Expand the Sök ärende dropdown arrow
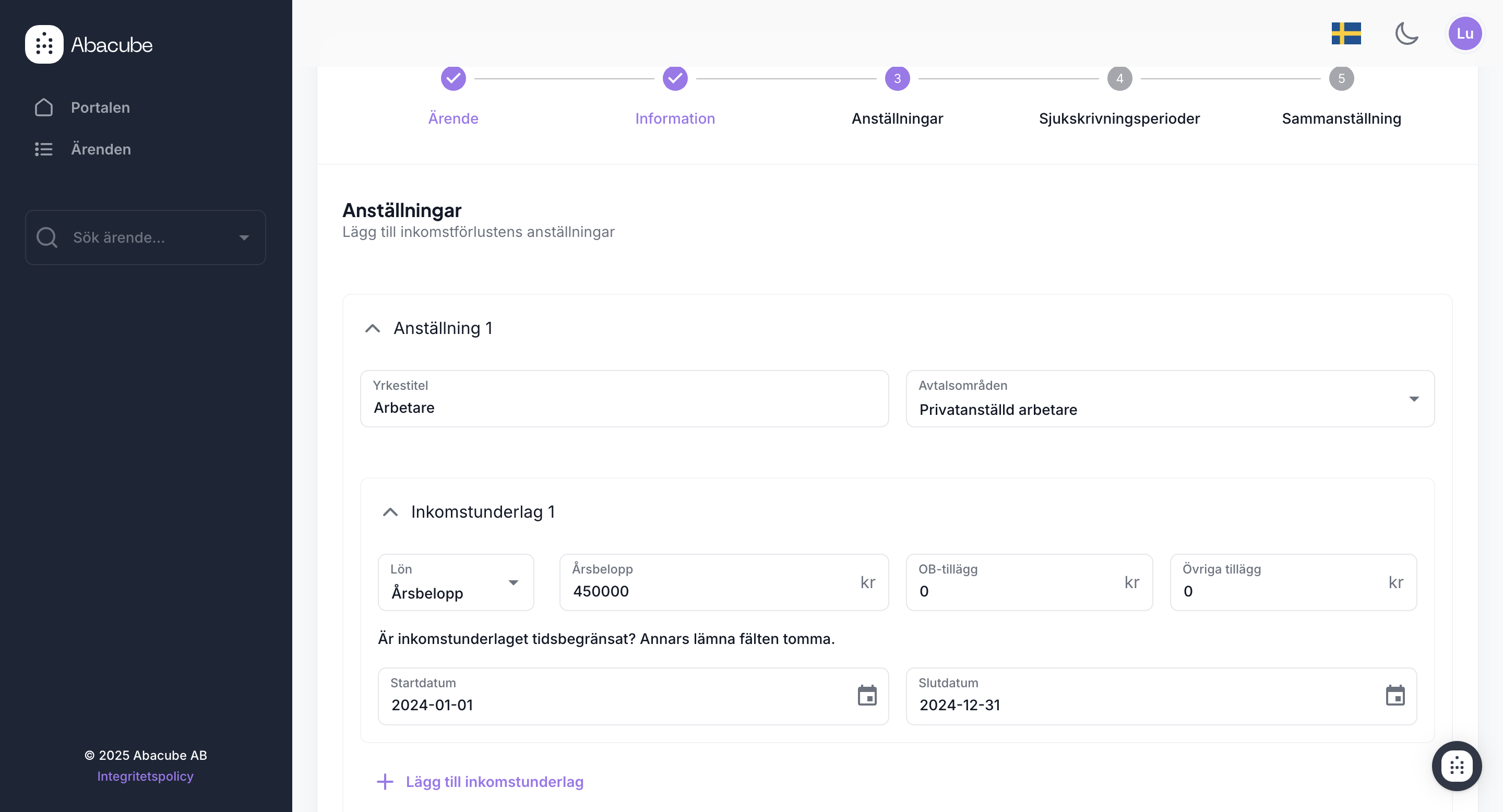1503x812 pixels. pyautogui.click(x=244, y=237)
